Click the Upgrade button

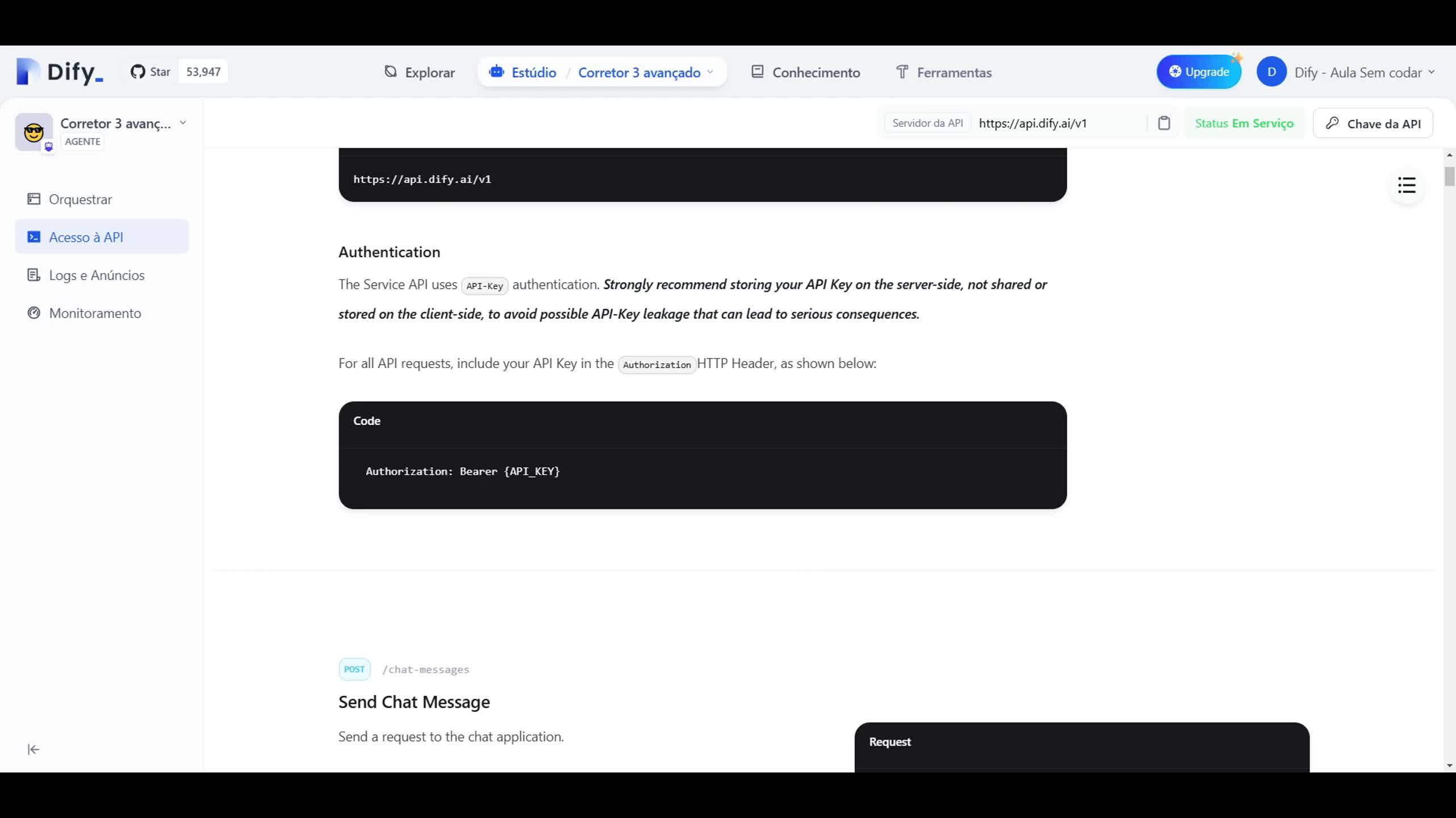1199,71
